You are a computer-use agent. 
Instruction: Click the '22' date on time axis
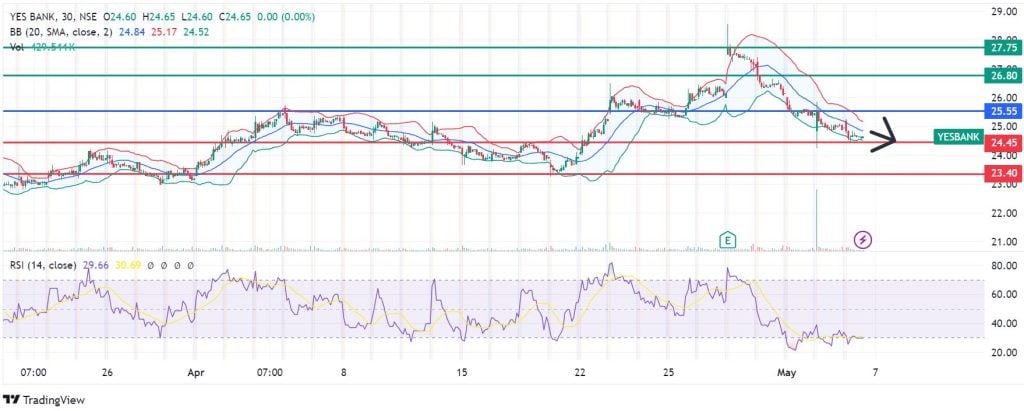click(578, 372)
